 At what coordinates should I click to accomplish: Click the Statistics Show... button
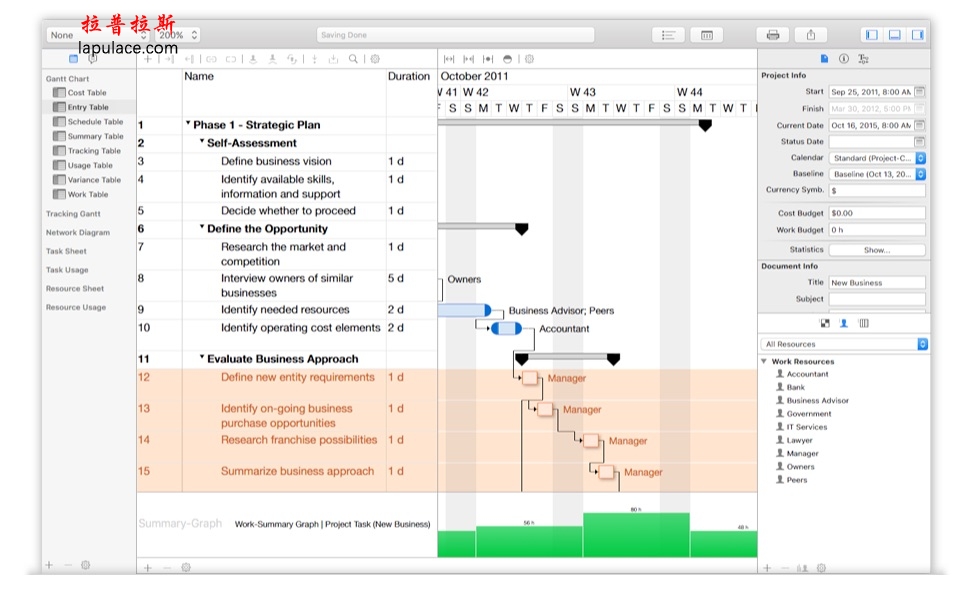pyautogui.click(x=877, y=249)
